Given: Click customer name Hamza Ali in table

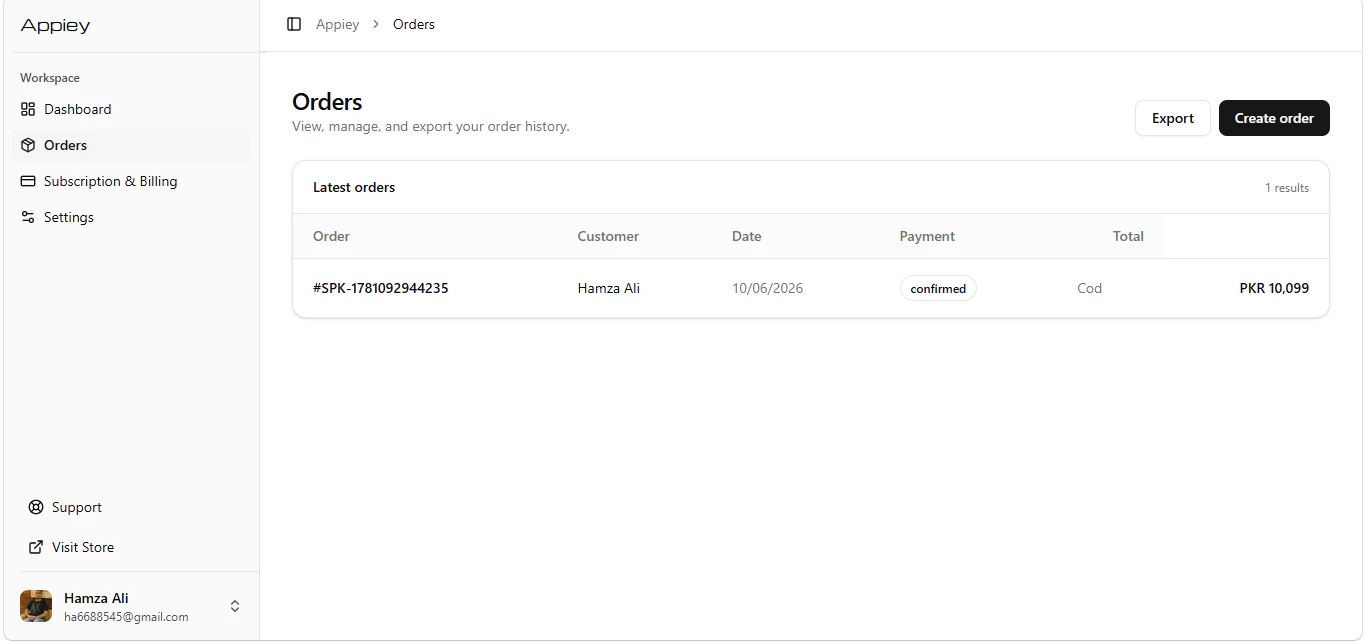Looking at the screenshot, I should (x=609, y=288).
